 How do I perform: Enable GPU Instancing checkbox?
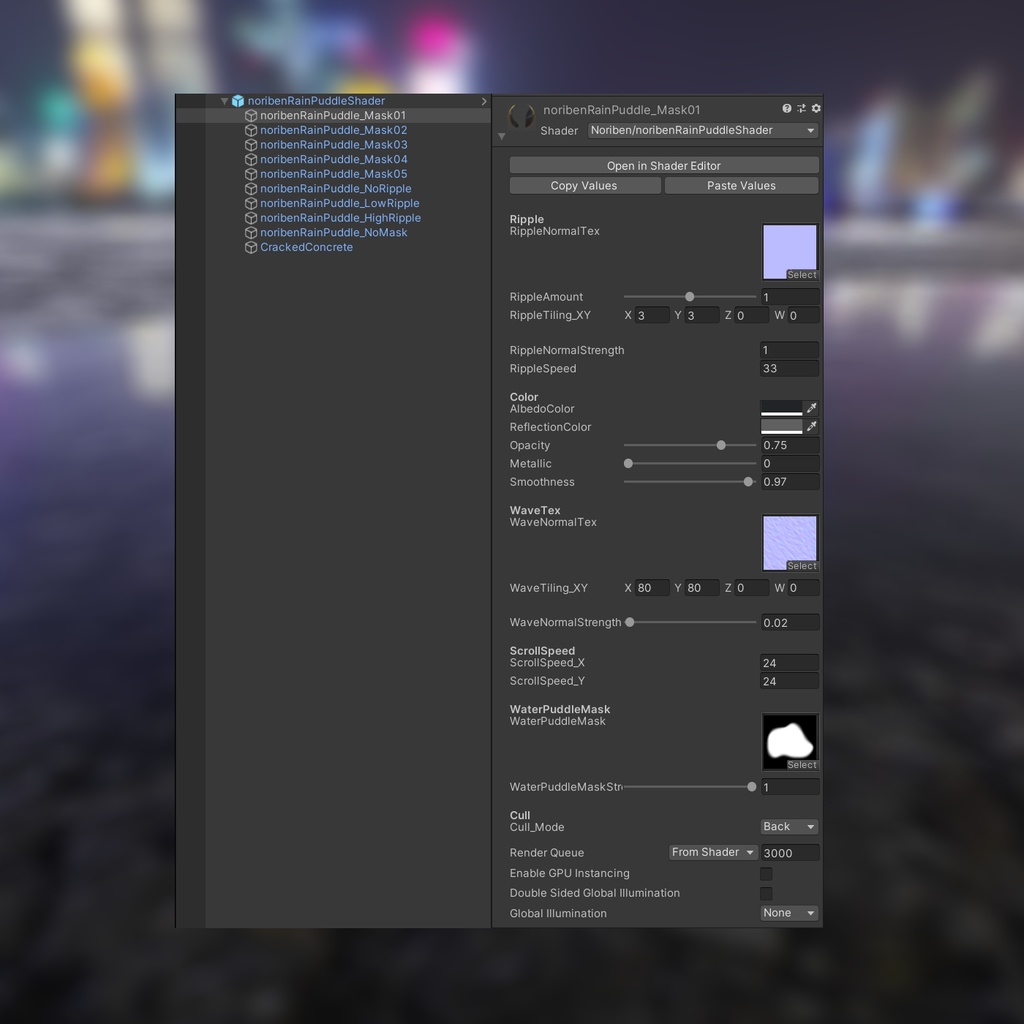766,874
